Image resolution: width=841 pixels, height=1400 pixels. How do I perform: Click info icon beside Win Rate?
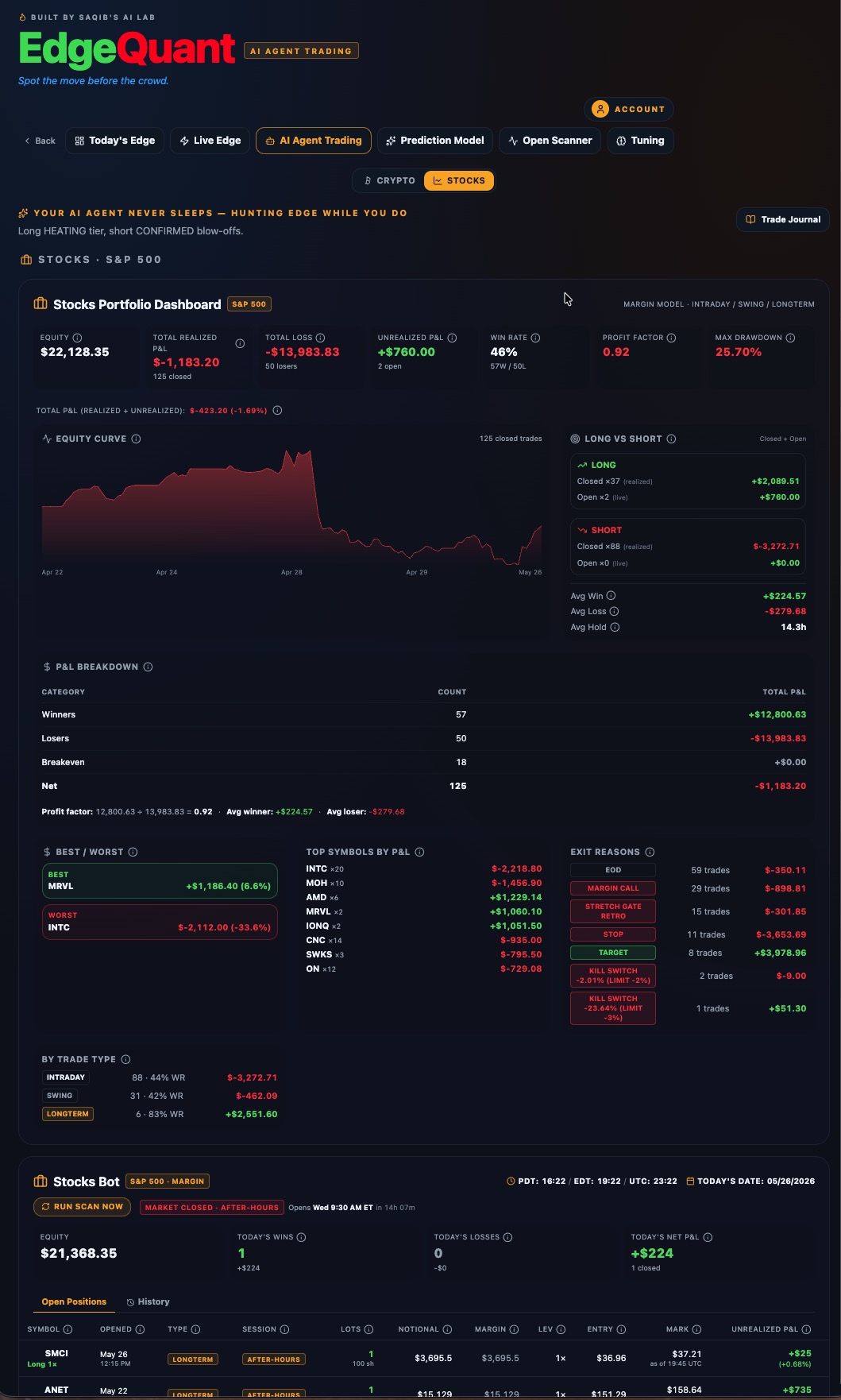point(535,338)
